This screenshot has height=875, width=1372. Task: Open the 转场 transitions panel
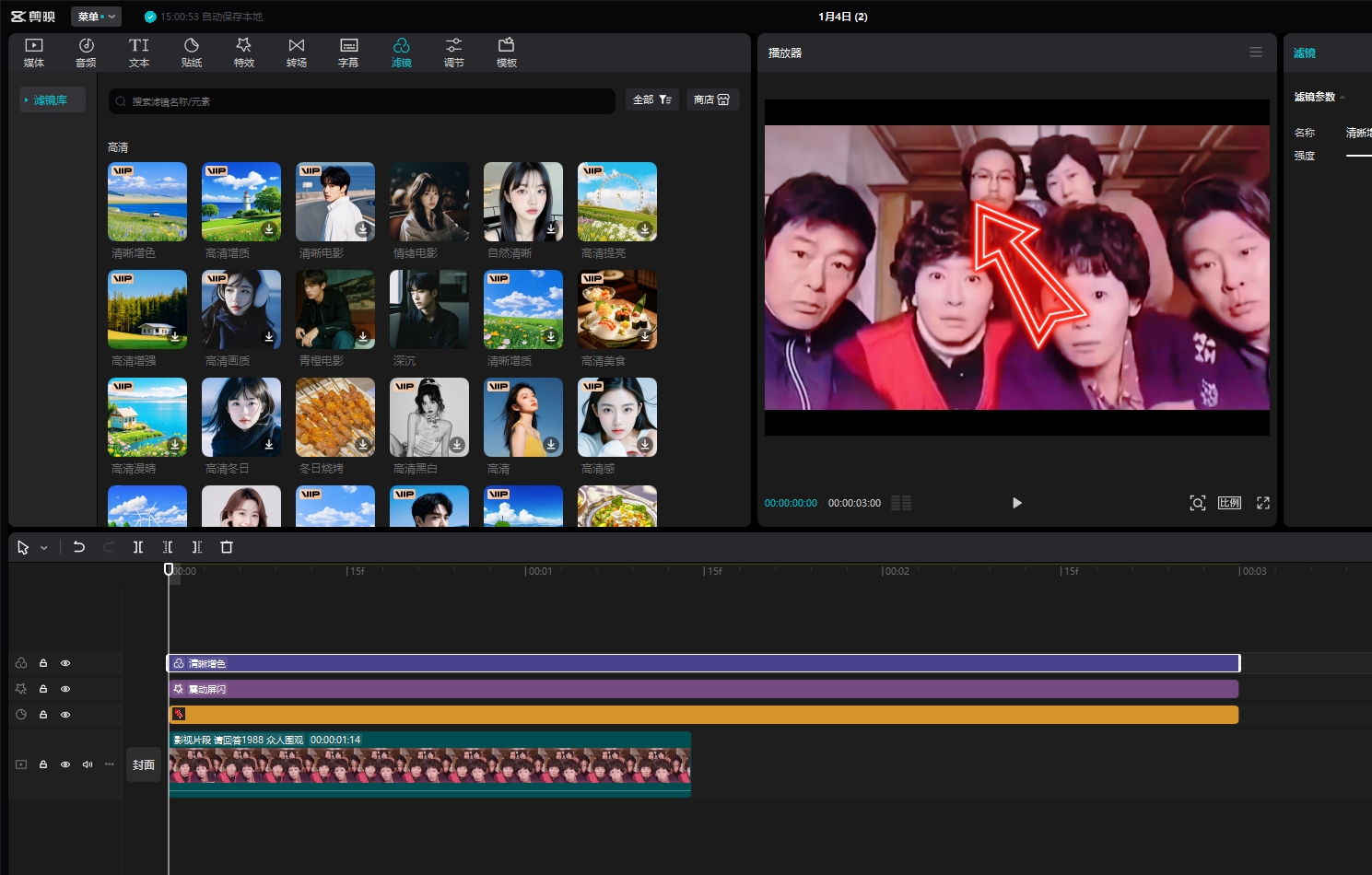click(296, 52)
